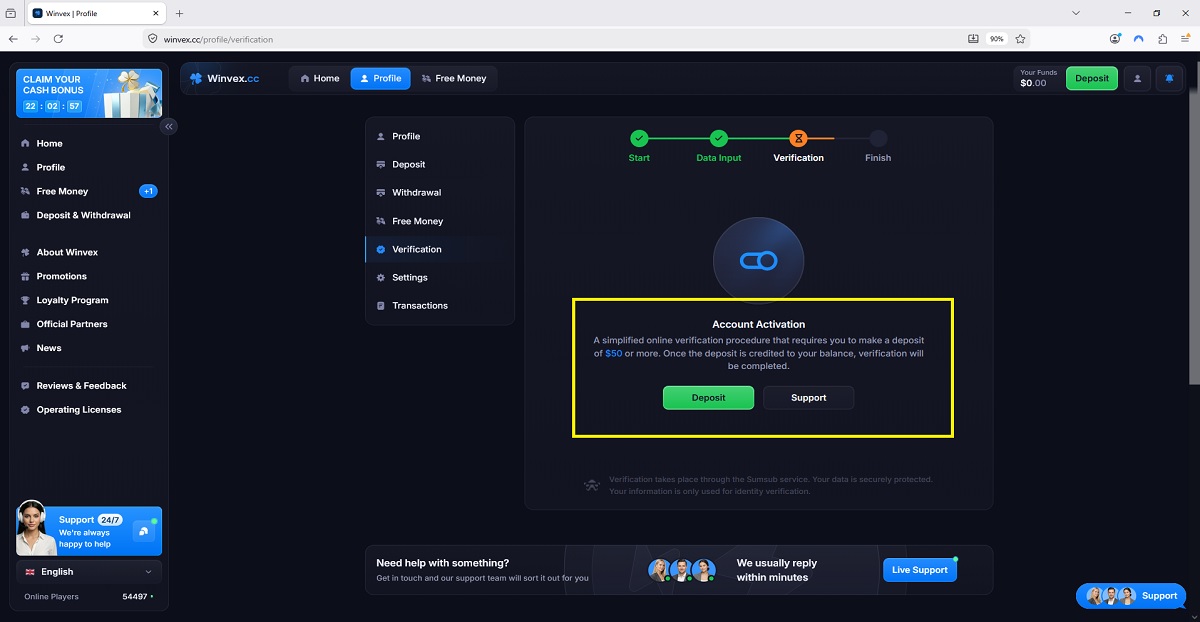Click the Start step checkmark
The width and height of the screenshot is (1200, 622).
(639, 139)
